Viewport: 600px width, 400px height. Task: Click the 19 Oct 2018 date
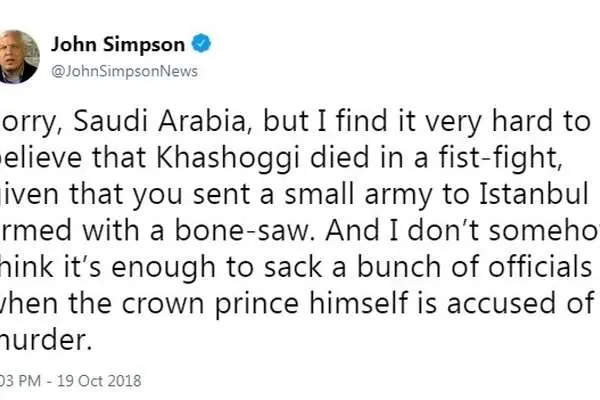[x=99, y=381]
